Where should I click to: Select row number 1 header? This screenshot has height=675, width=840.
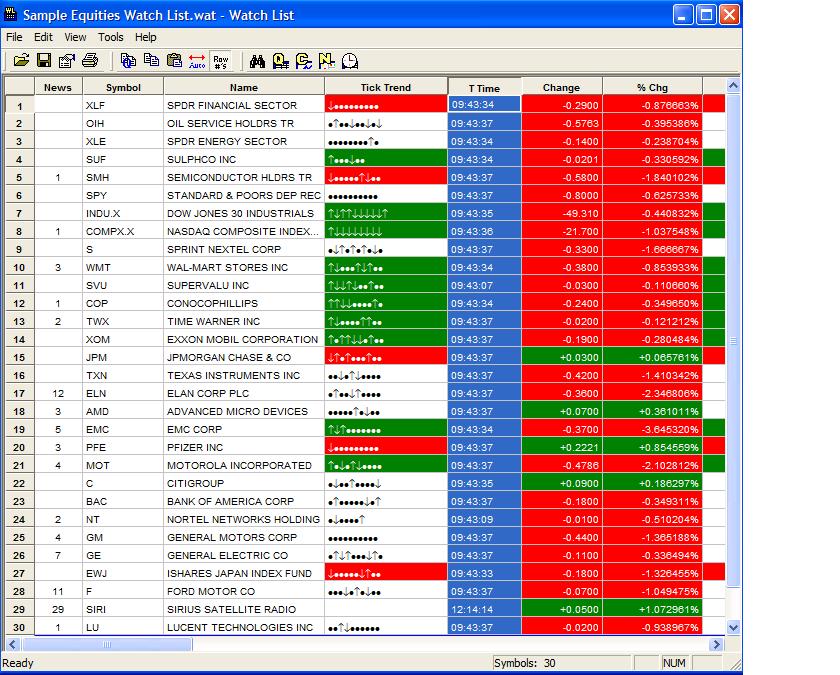(x=20, y=106)
